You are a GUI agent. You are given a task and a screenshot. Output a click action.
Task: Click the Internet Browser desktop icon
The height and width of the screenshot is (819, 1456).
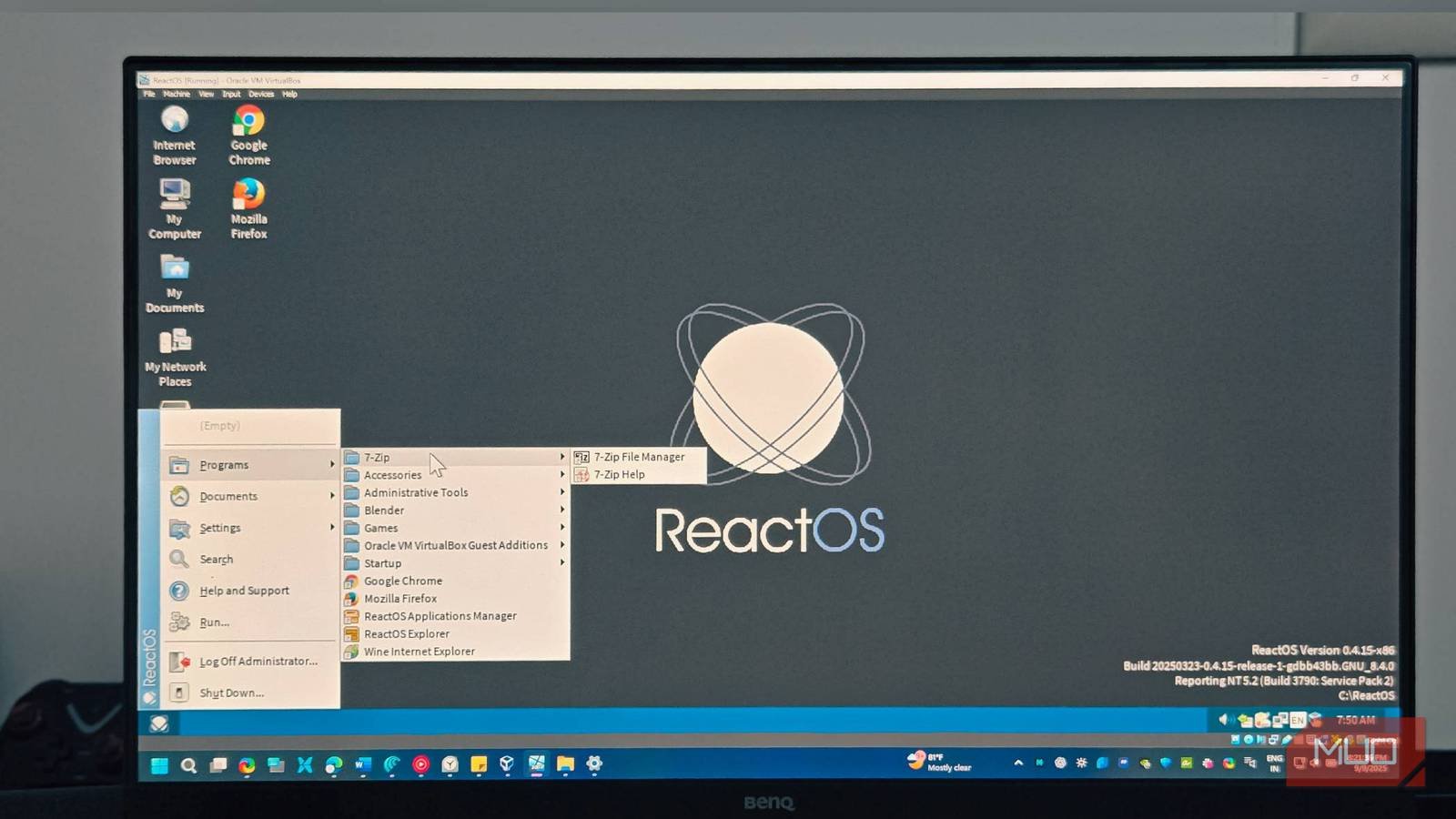[x=175, y=135]
